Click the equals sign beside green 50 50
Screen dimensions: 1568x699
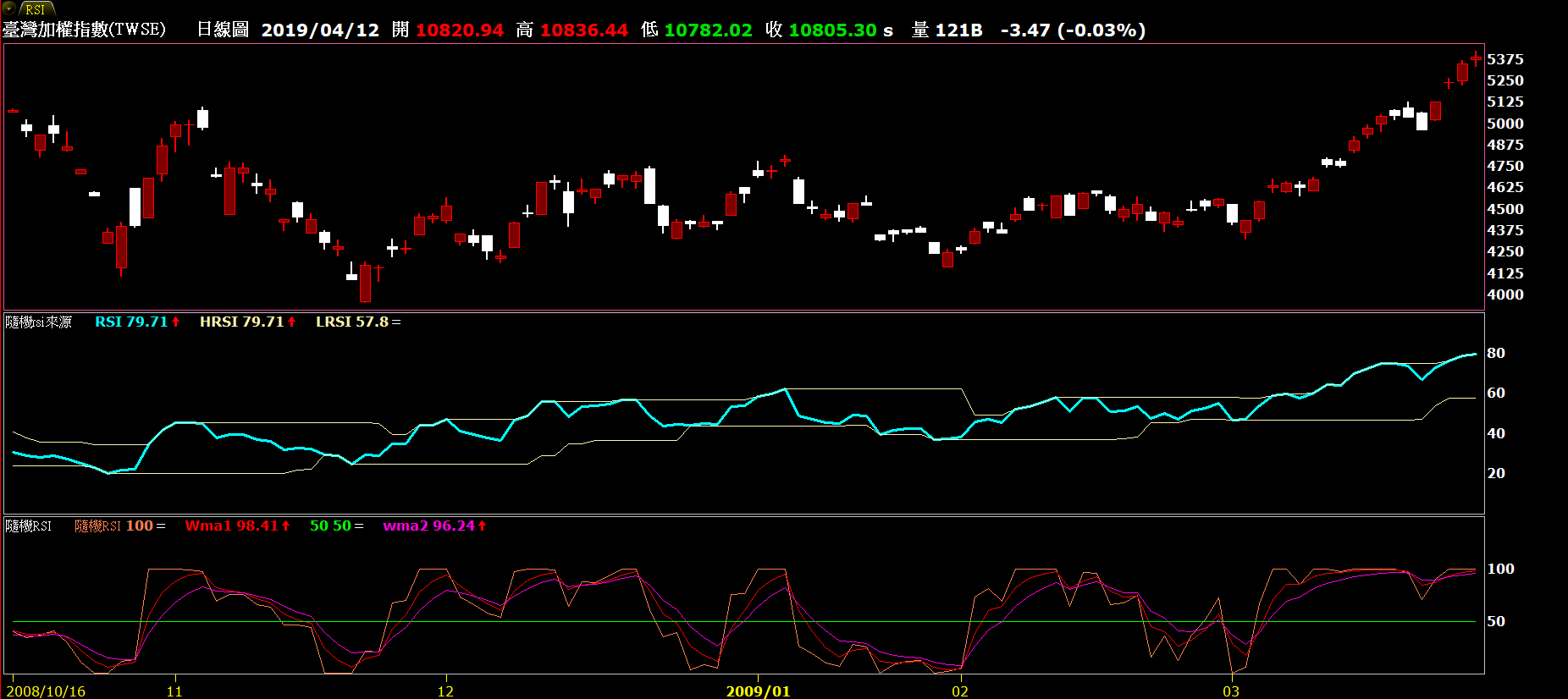[359, 526]
